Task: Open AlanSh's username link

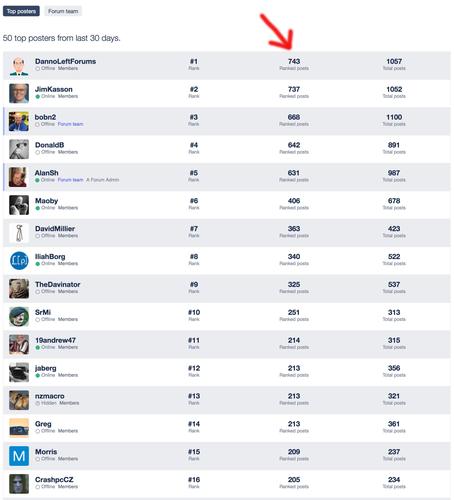Action: click(47, 173)
